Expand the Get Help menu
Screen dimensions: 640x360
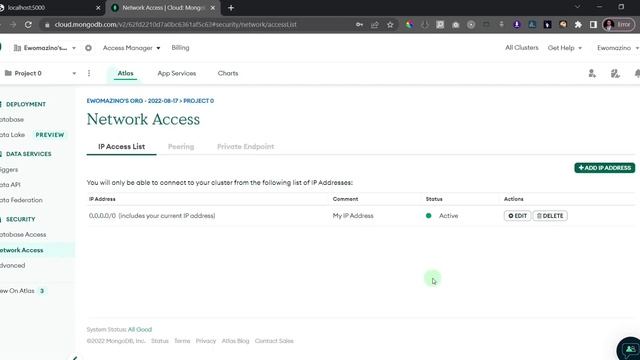click(x=564, y=48)
